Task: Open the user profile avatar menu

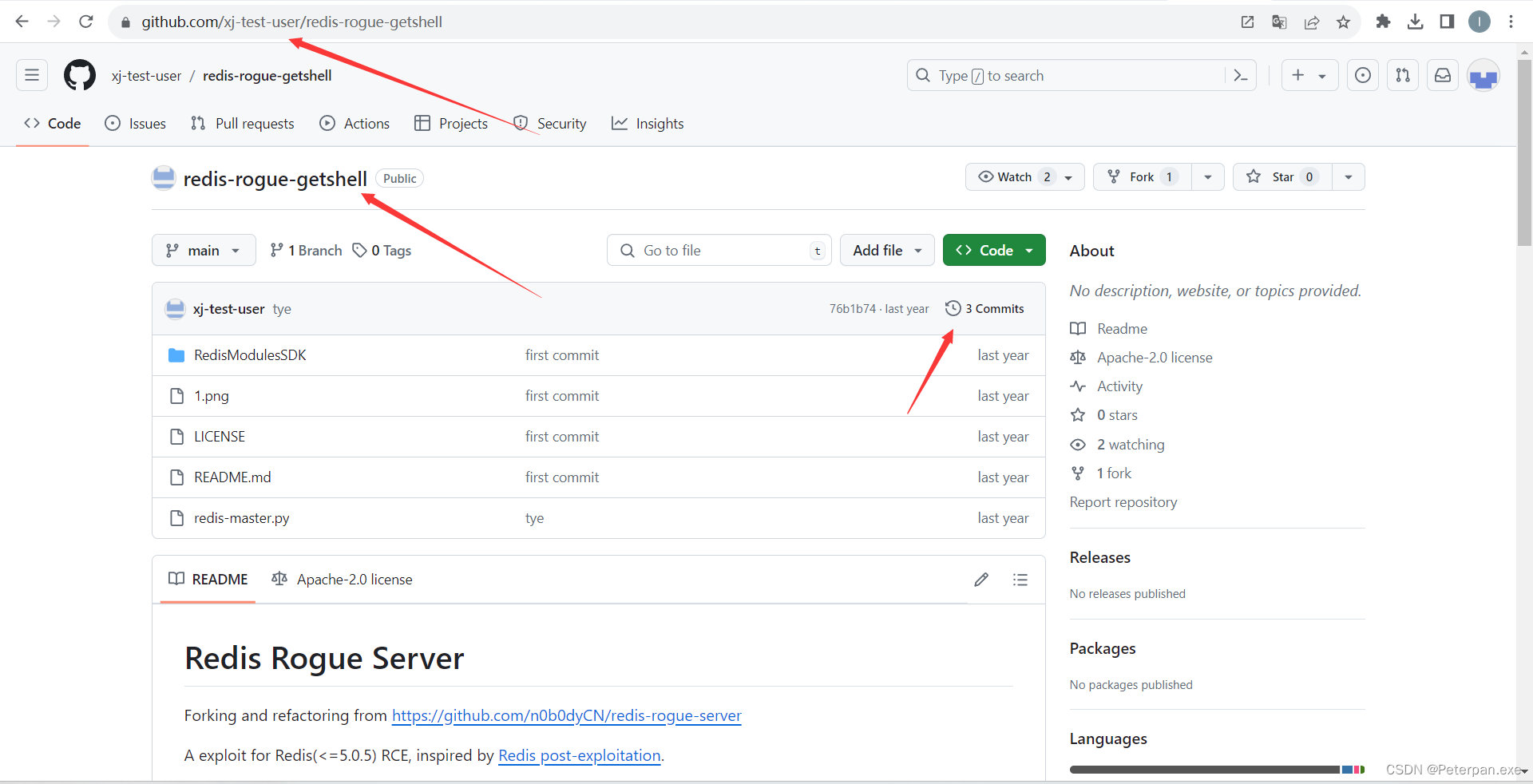Action: (x=1483, y=76)
